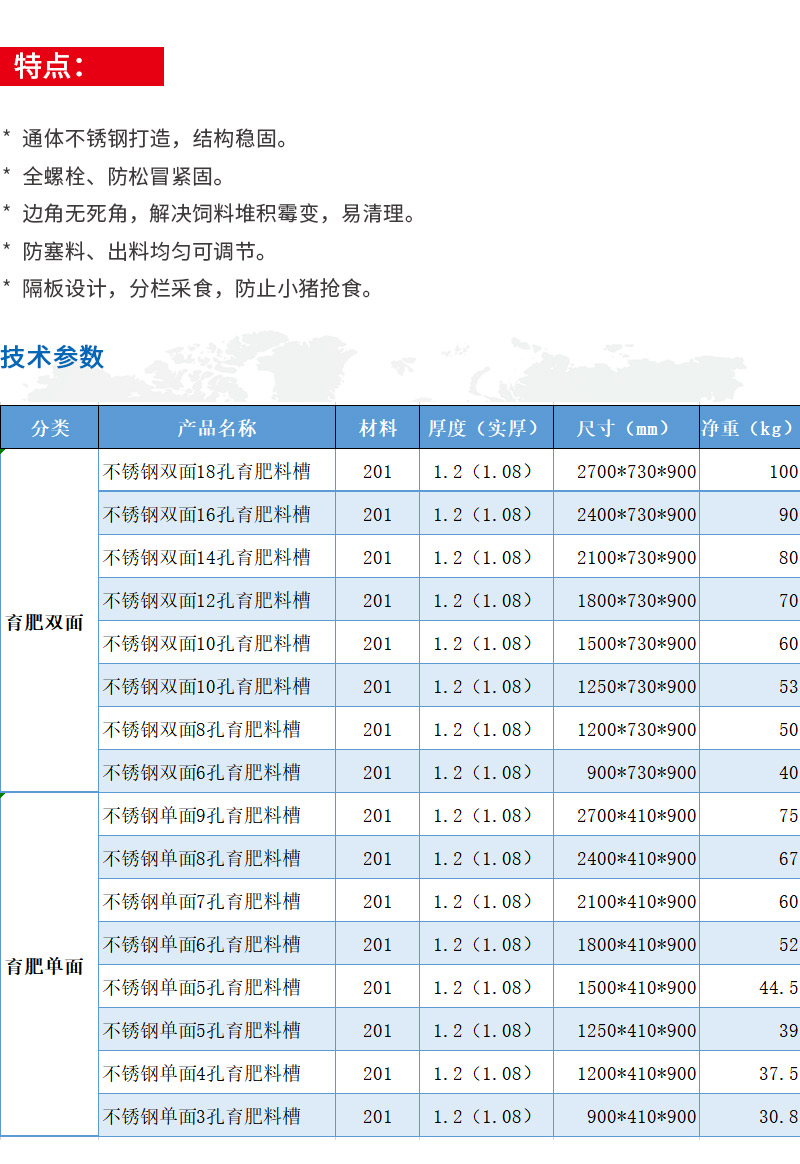
Task: Click the 净重（kg） column header
Action: [x=748, y=428]
